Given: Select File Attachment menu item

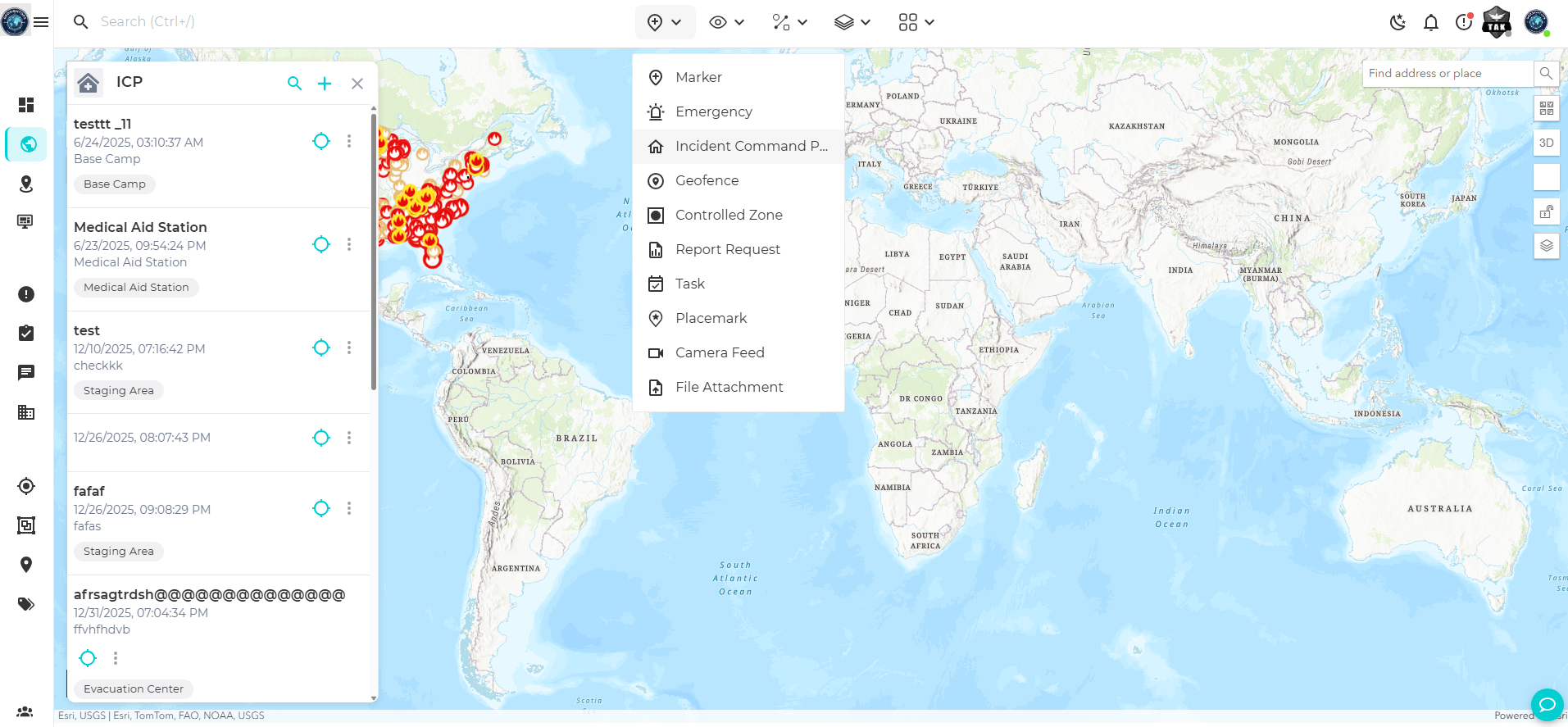Looking at the screenshot, I should (x=739, y=387).
